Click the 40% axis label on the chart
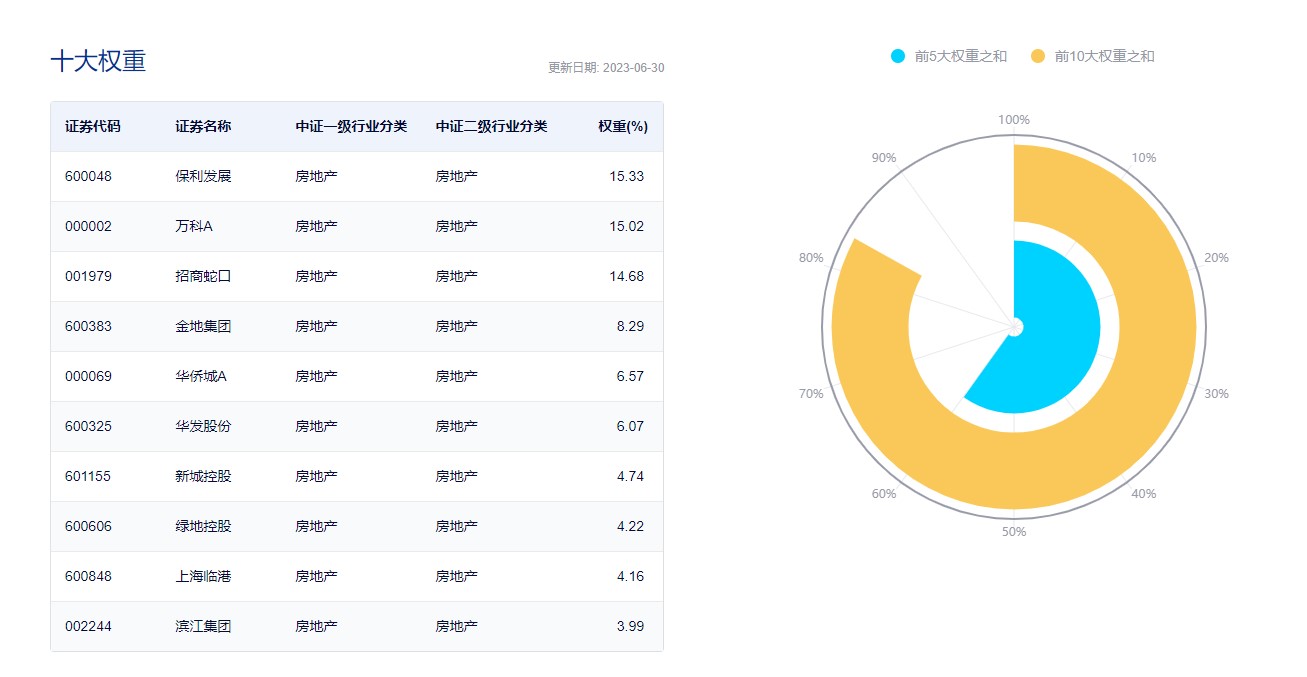Viewport: 1307px width, 677px height. 1144,494
